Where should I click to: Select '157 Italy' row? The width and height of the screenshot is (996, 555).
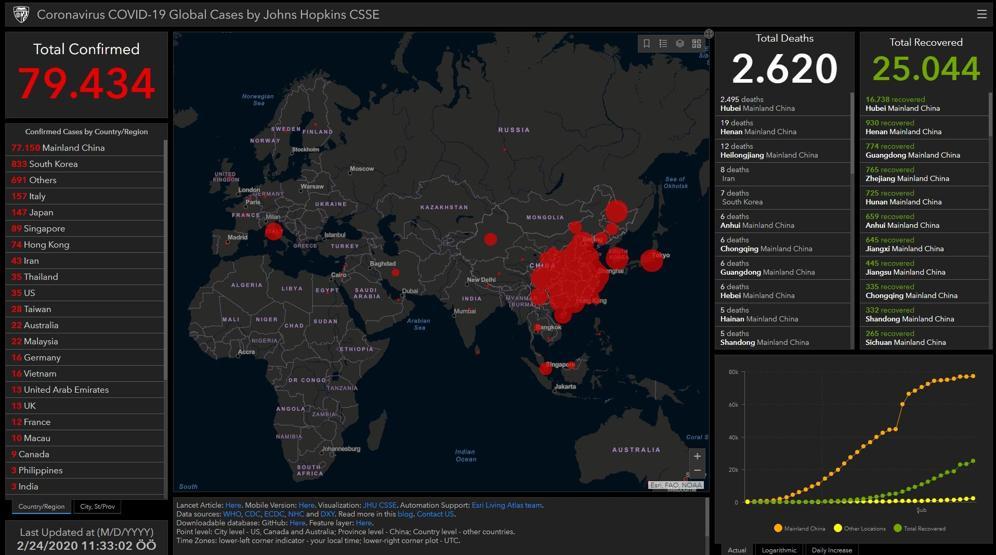click(x=85, y=196)
